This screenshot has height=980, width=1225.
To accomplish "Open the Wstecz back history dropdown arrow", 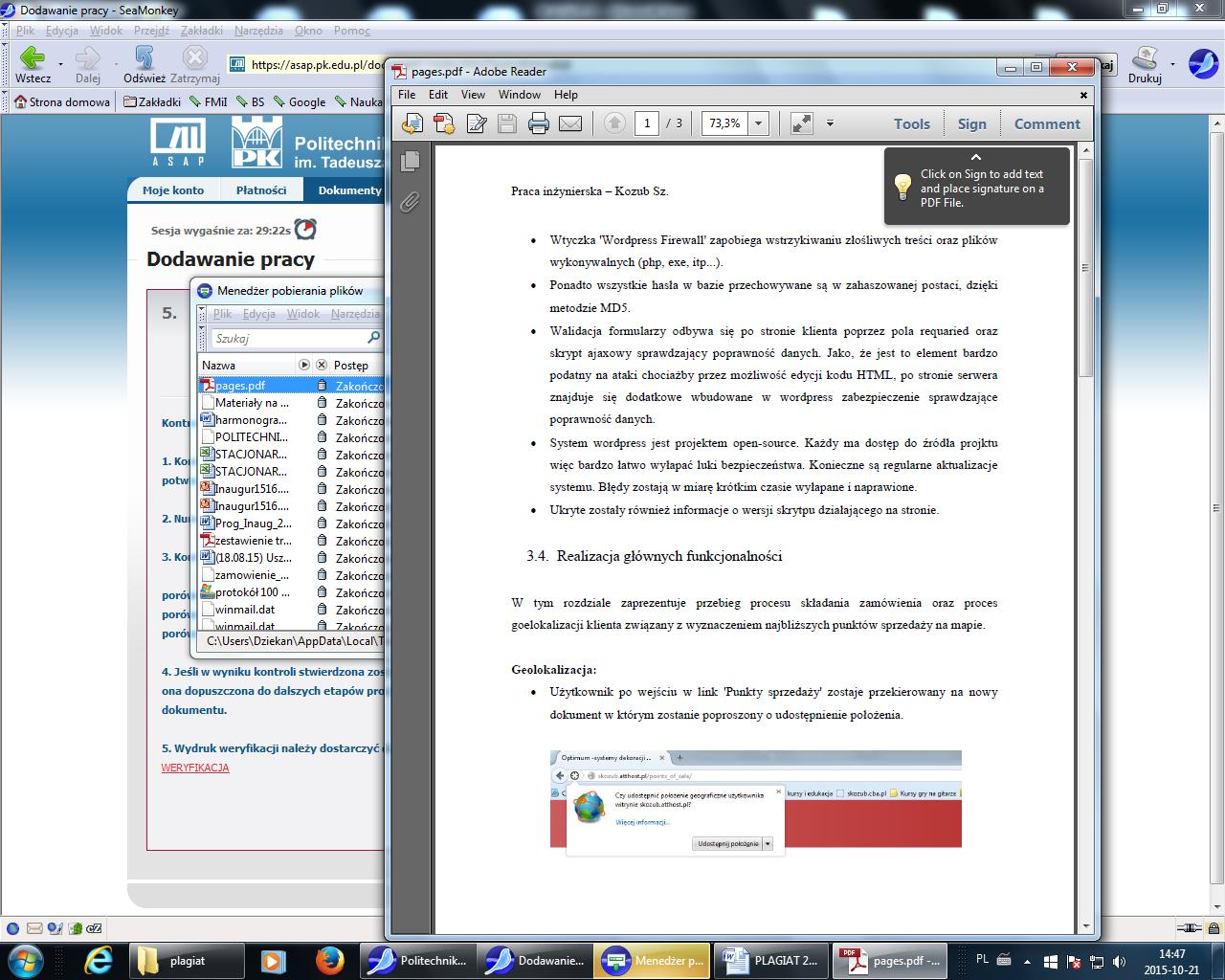I will (x=60, y=64).
